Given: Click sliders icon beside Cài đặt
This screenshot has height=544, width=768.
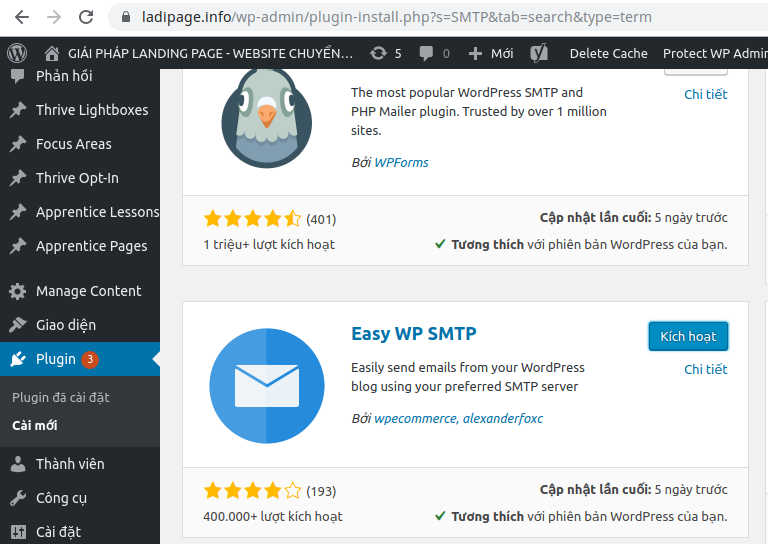Looking at the screenshot, I should click(x=18, y=532).
